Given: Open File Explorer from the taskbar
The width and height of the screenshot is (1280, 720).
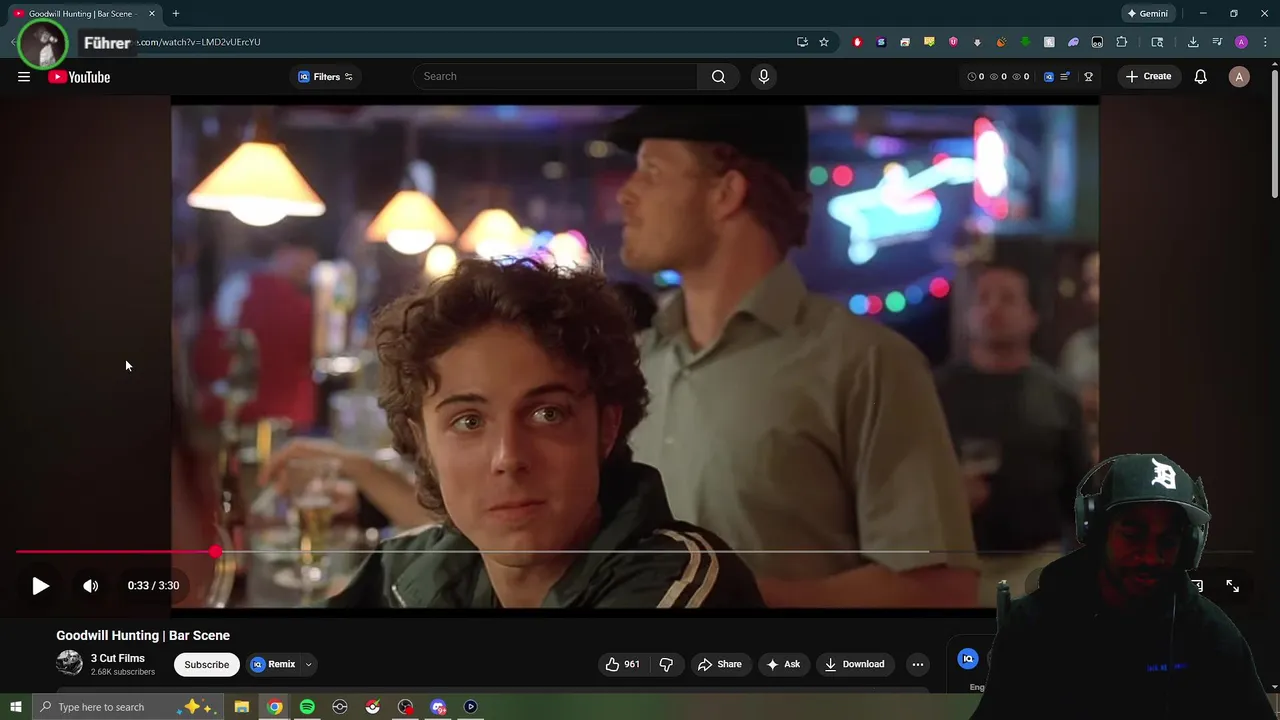Looking at the screenshot, I should coord(242,707).
